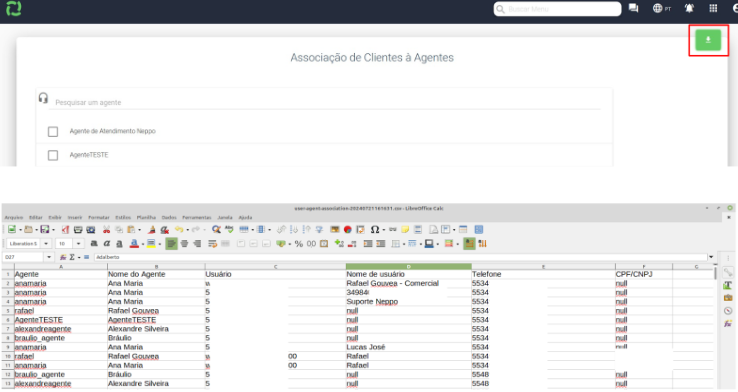Click the Sum sigma icon
The height and width of the screenshot is (392, 738).
point(72,257)
